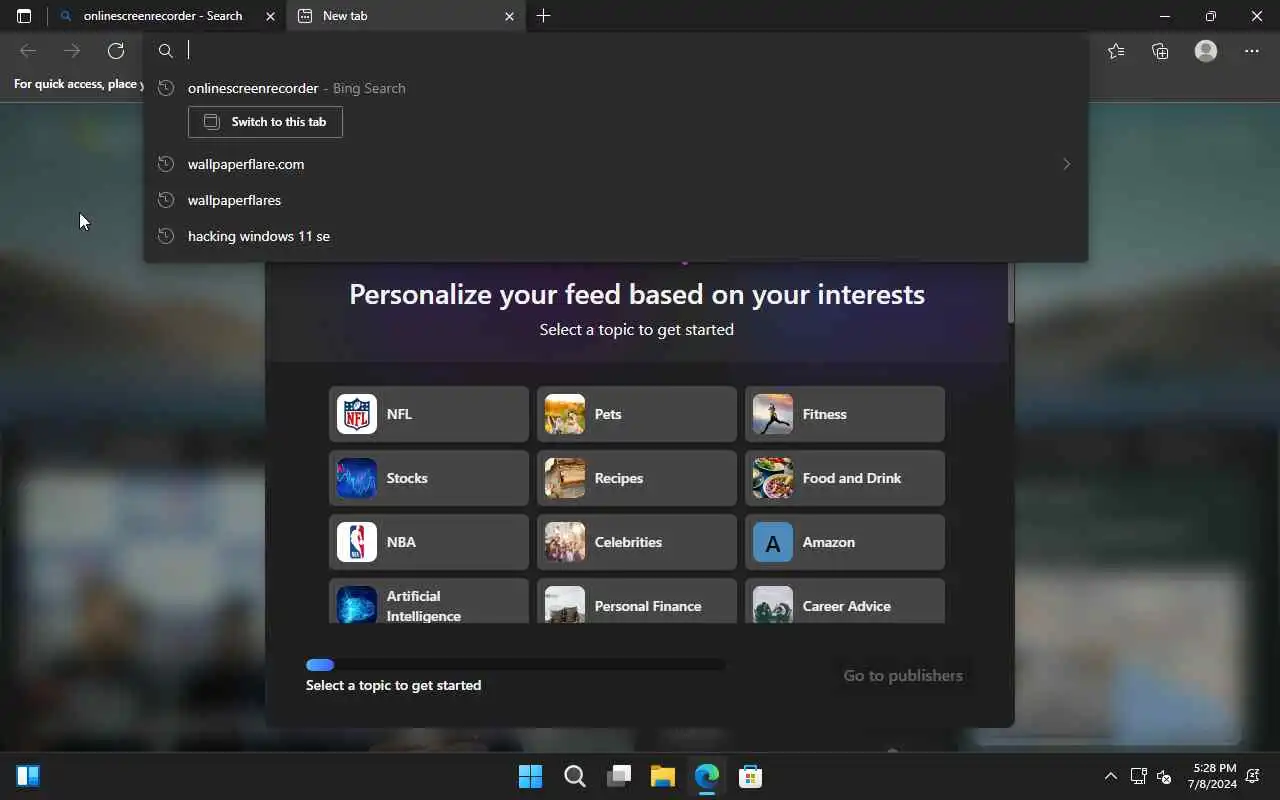Choose the NBA topic card
The image size is (1280, 800).
tap(429, 542)
